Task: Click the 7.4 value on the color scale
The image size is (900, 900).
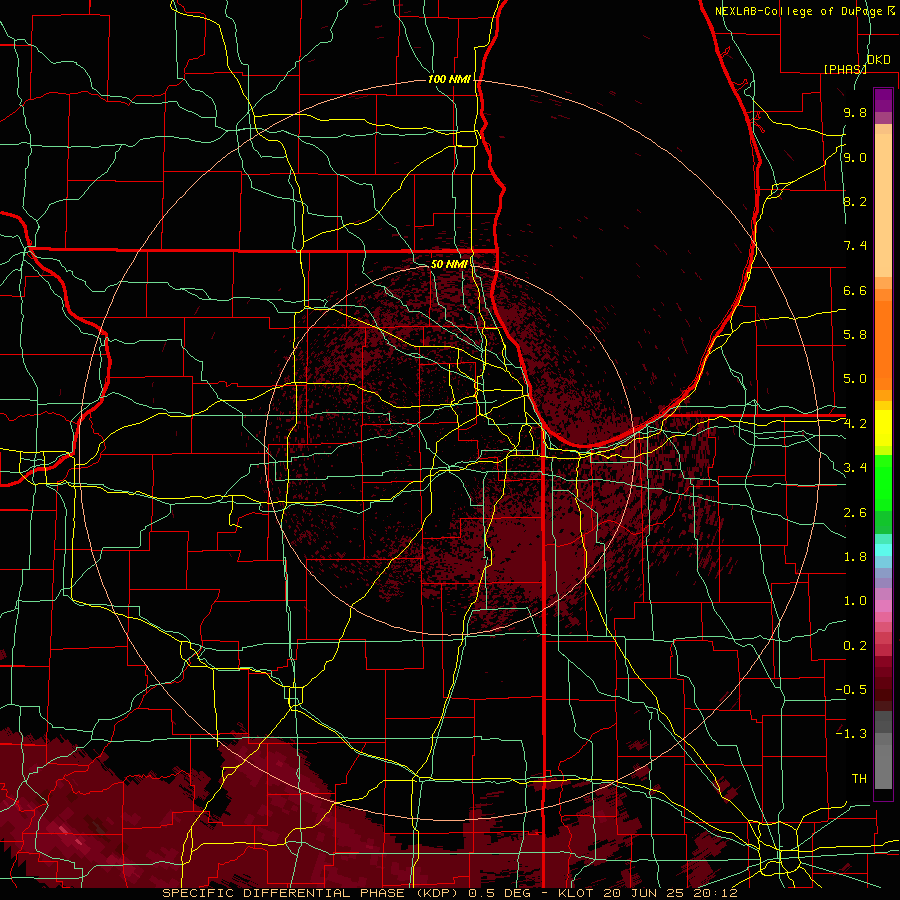Action: [x=855, y=246]
